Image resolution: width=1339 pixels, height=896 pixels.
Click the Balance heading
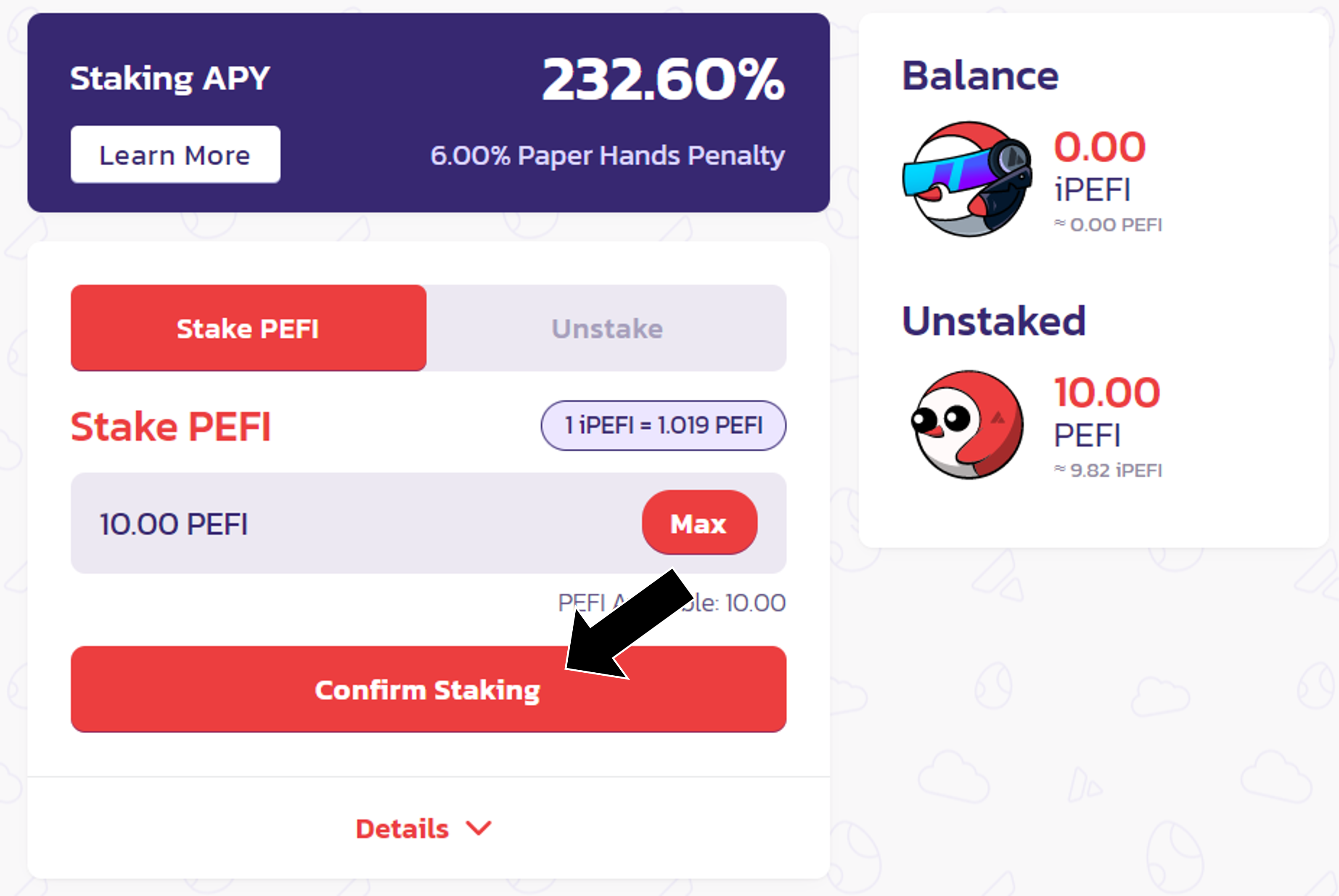[980, 75]
